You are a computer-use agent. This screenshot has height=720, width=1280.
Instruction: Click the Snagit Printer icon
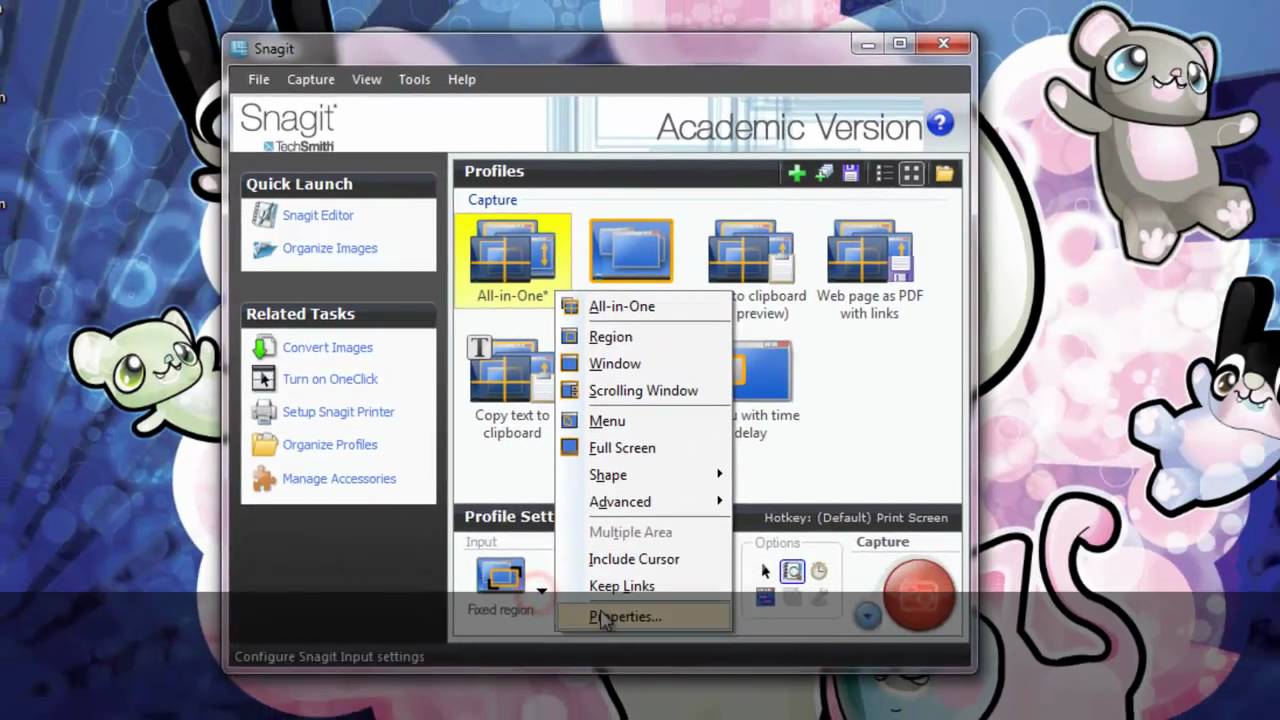coord(264,412)
